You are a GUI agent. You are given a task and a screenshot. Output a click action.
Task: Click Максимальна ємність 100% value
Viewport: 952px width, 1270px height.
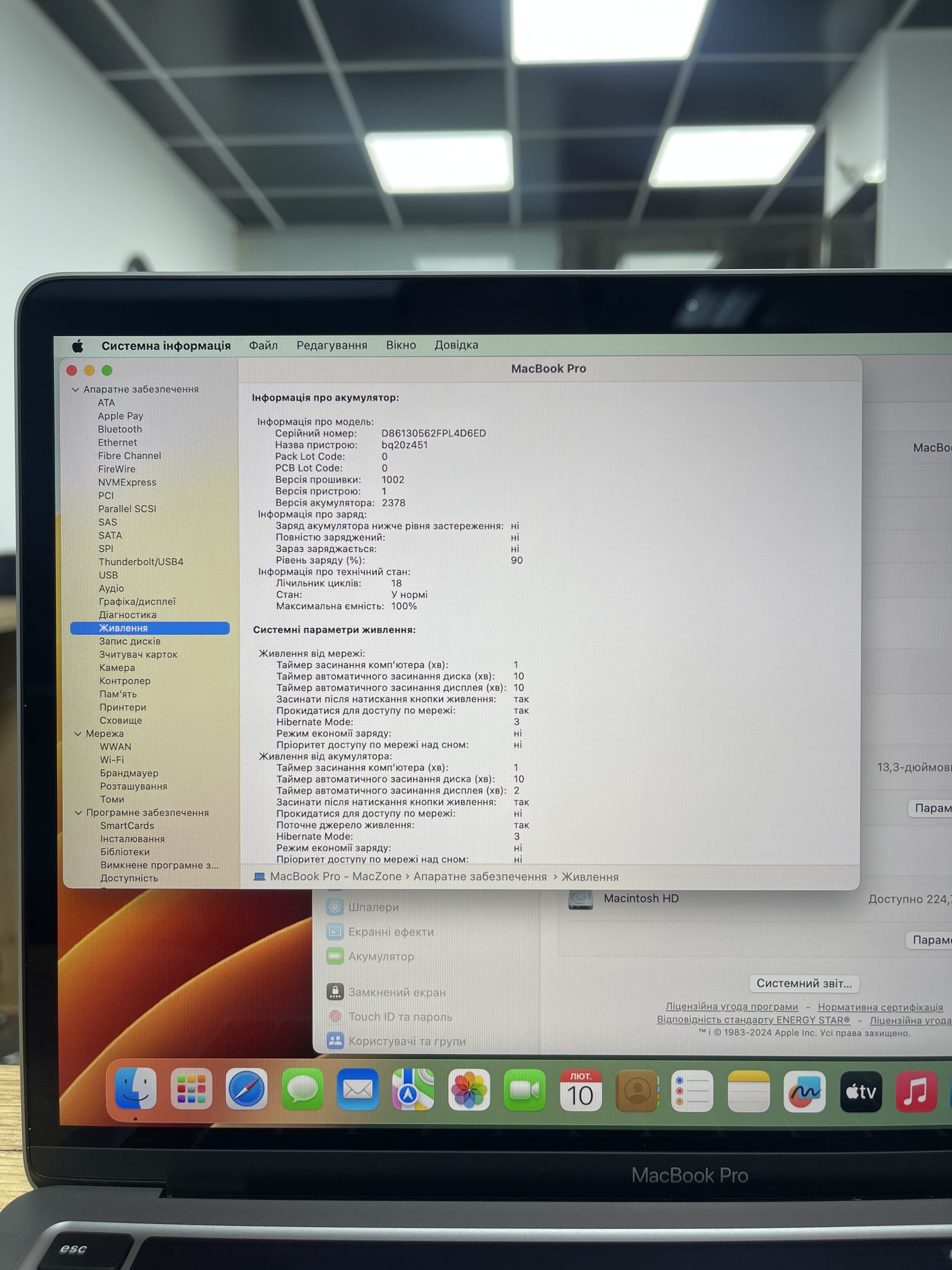click(404, 606)
